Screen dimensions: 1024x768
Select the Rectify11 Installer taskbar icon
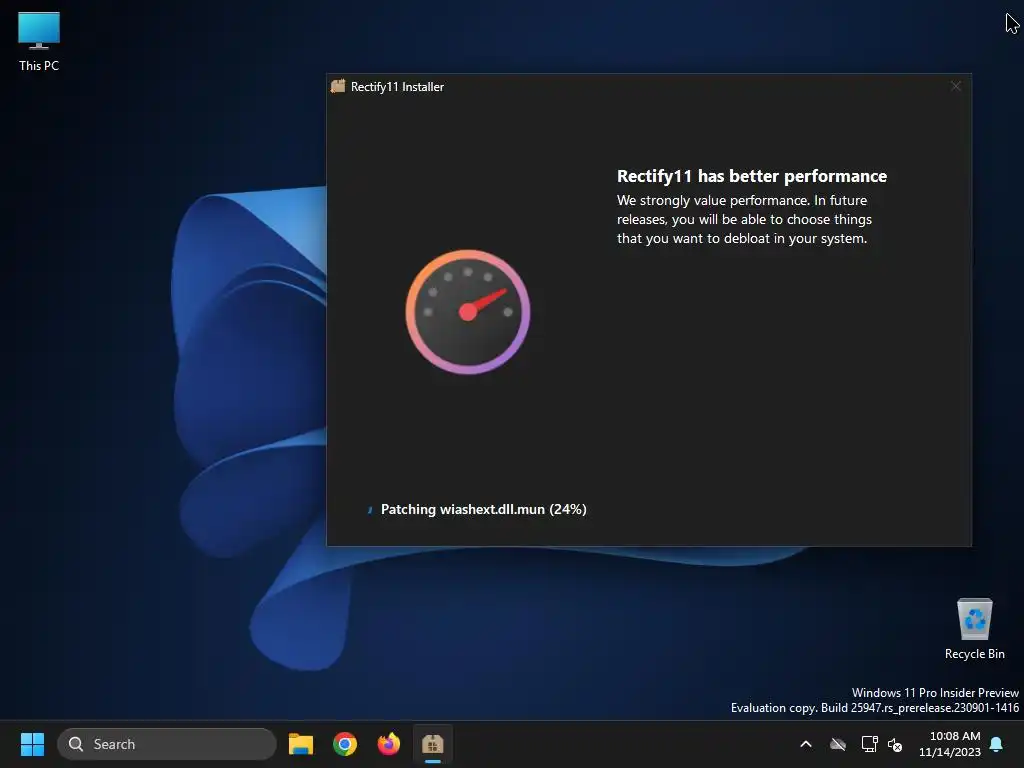432,744
